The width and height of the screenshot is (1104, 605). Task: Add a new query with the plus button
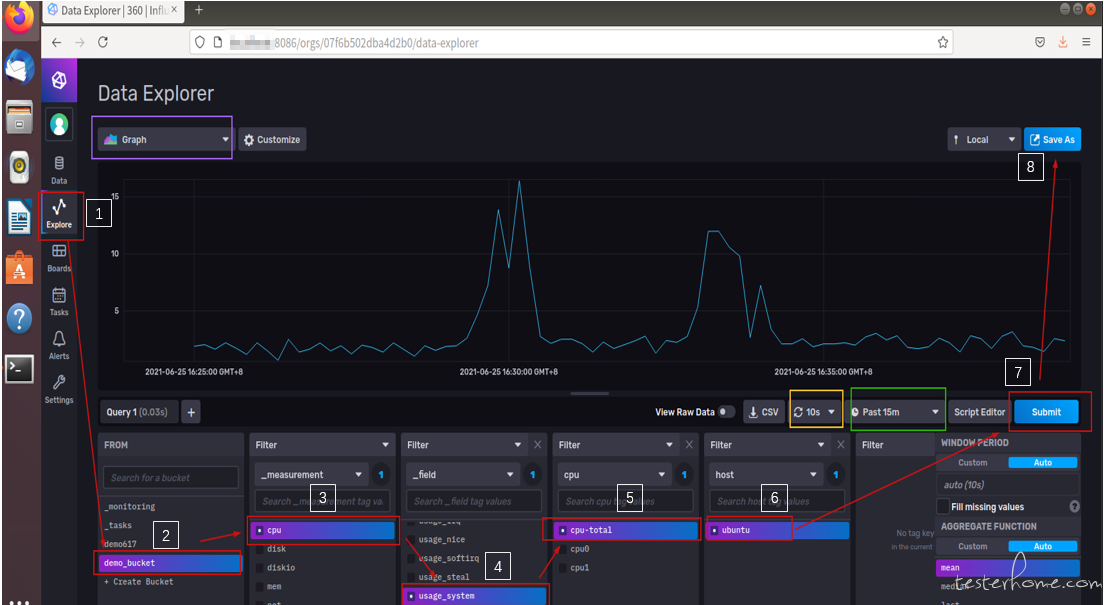pyautogui.click(x=191, y=412)
